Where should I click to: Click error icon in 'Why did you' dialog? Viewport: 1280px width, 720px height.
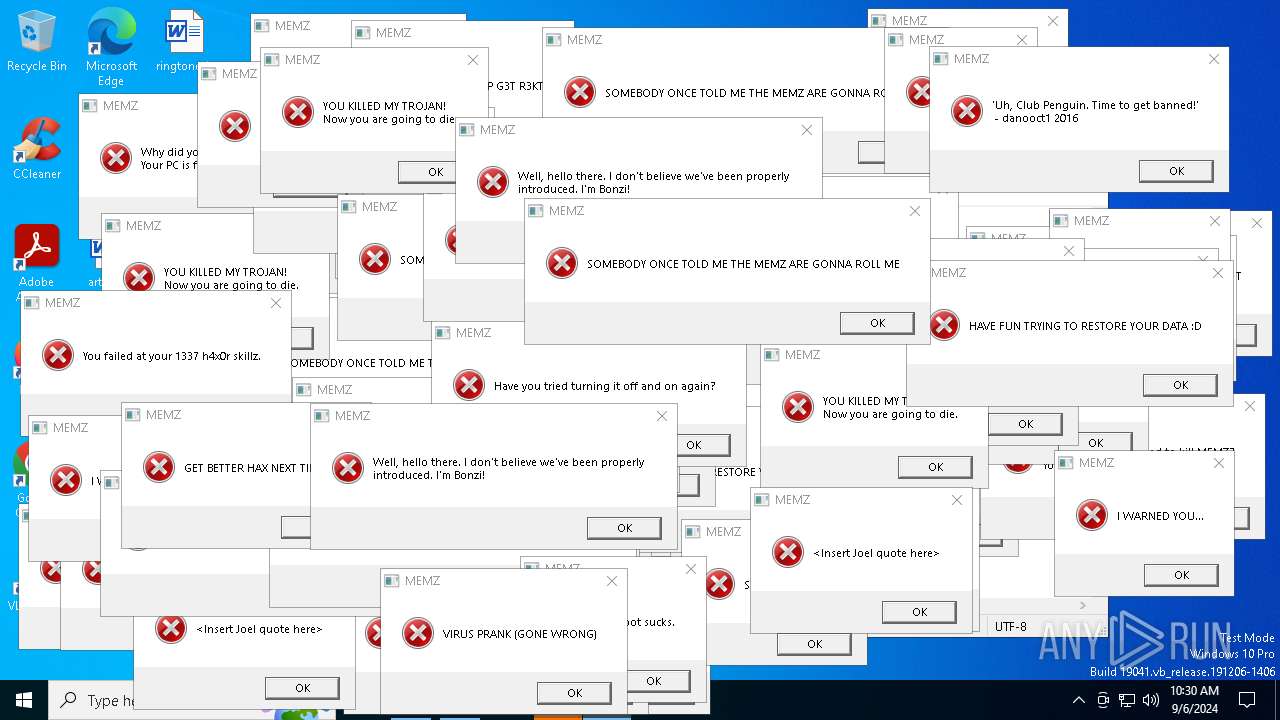click(x=116, y=158)
